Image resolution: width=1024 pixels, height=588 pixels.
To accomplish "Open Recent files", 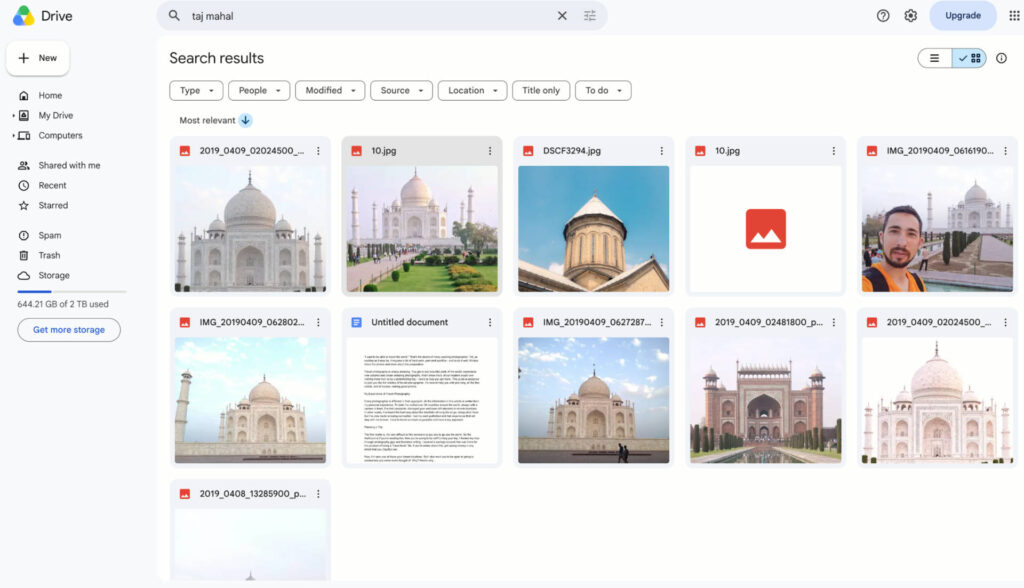I will 52,186.
